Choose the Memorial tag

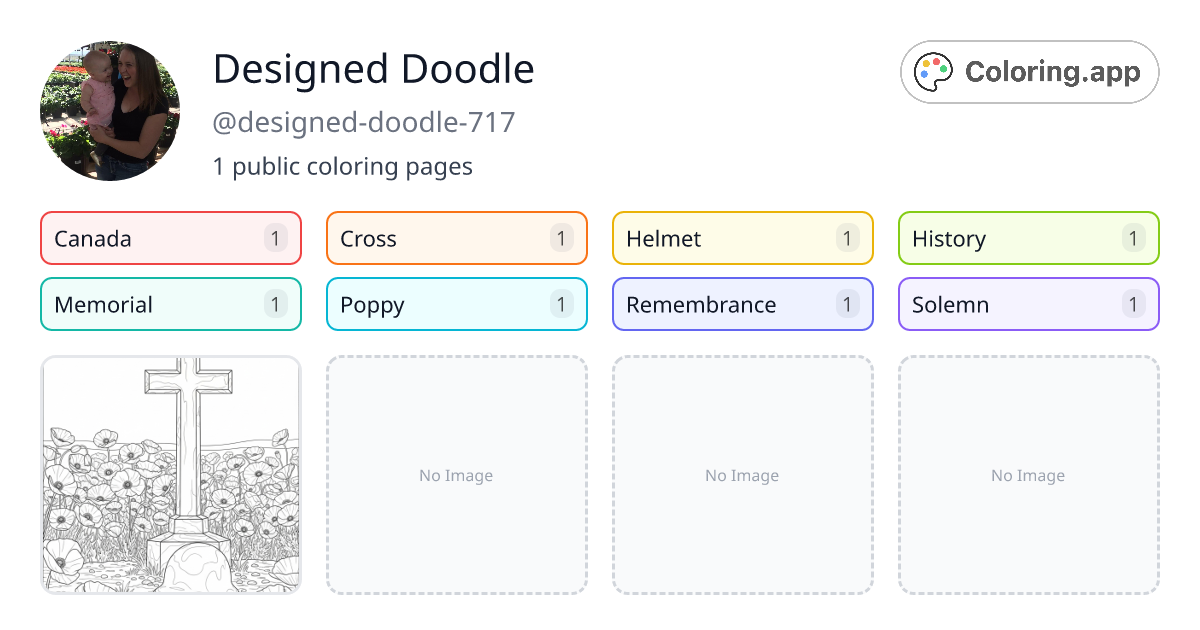tap(170, 304)
